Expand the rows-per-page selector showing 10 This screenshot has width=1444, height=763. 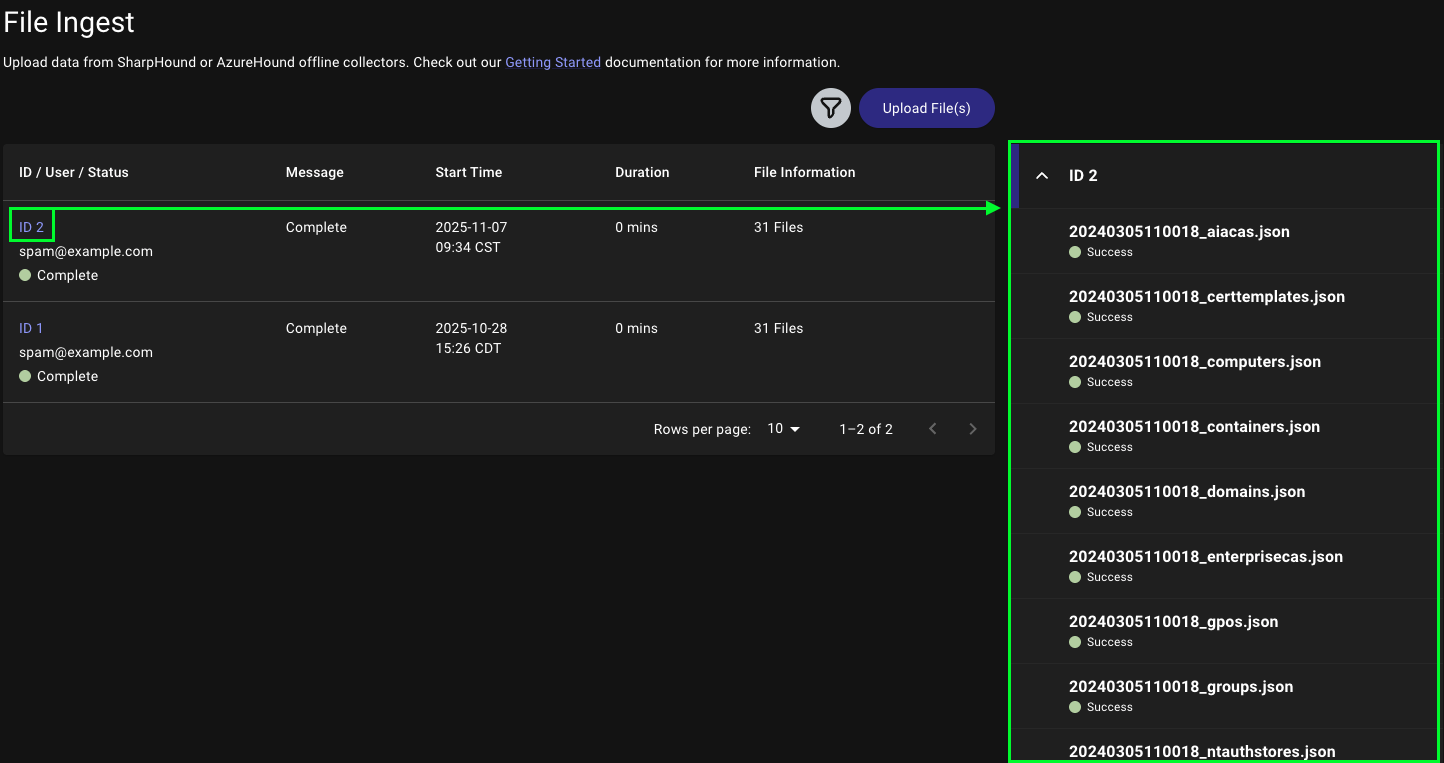(783, 428)
